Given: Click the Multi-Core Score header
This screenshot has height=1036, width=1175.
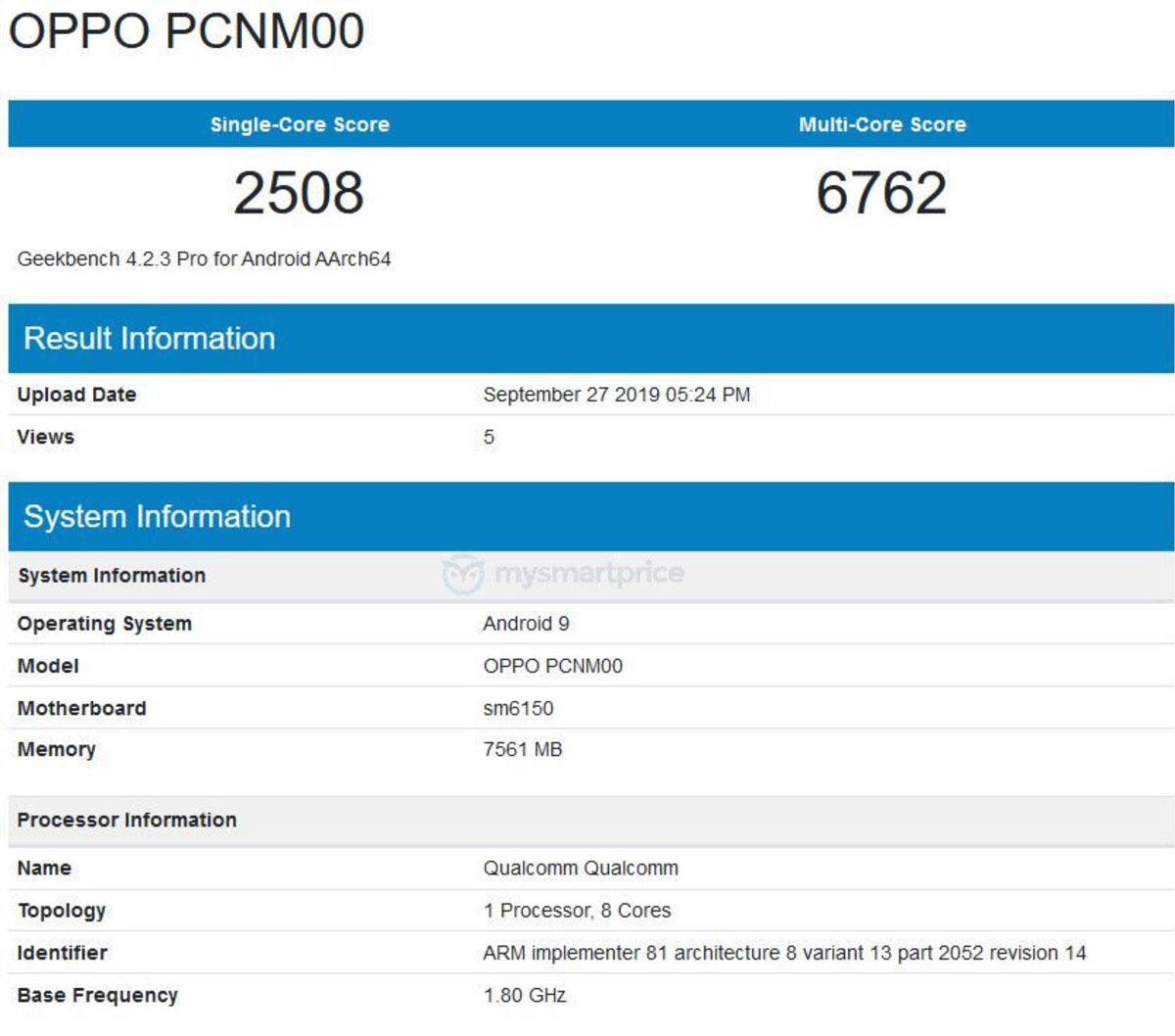Looking at the screenshot, I should click(x=879, y=124).
